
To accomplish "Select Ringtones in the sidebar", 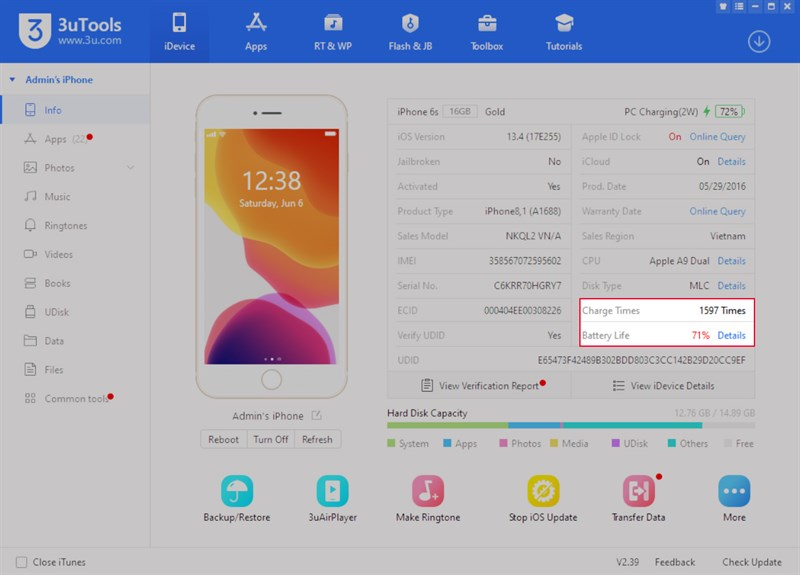I will coord(66,226).
